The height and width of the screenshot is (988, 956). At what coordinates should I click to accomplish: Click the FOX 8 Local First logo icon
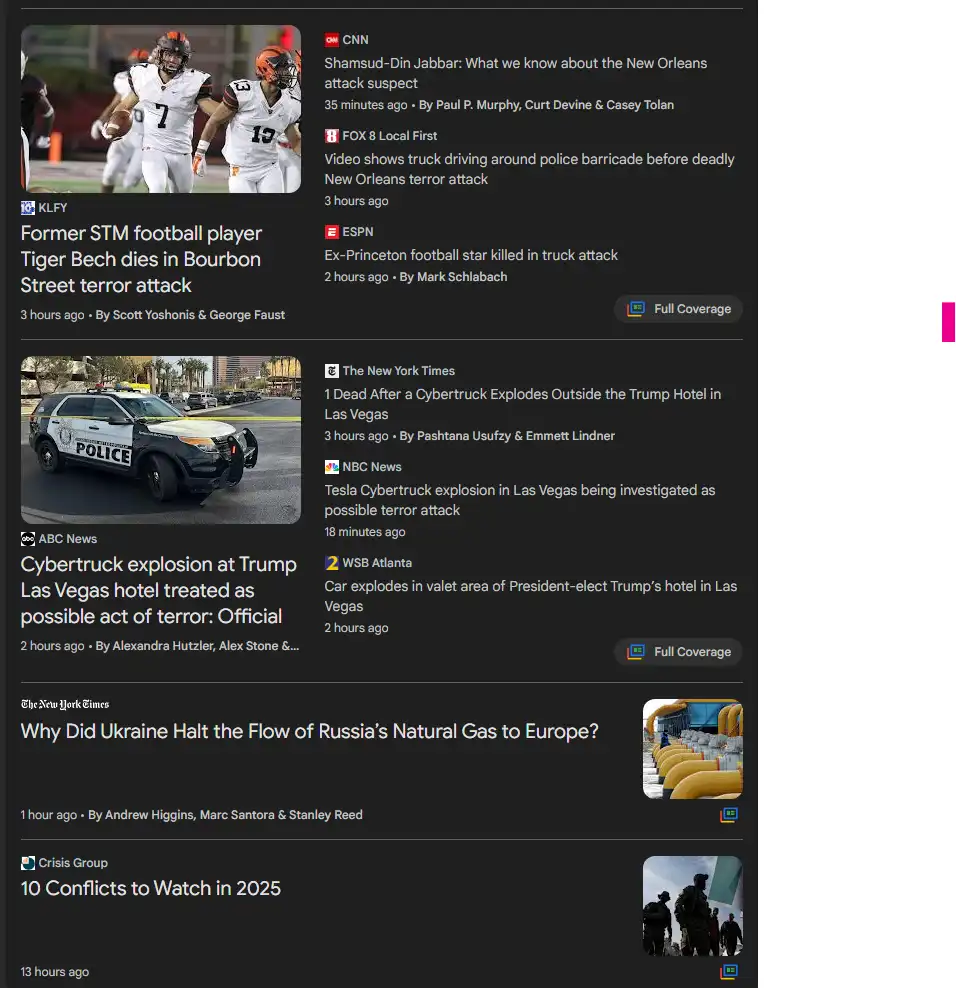point(331,135)
